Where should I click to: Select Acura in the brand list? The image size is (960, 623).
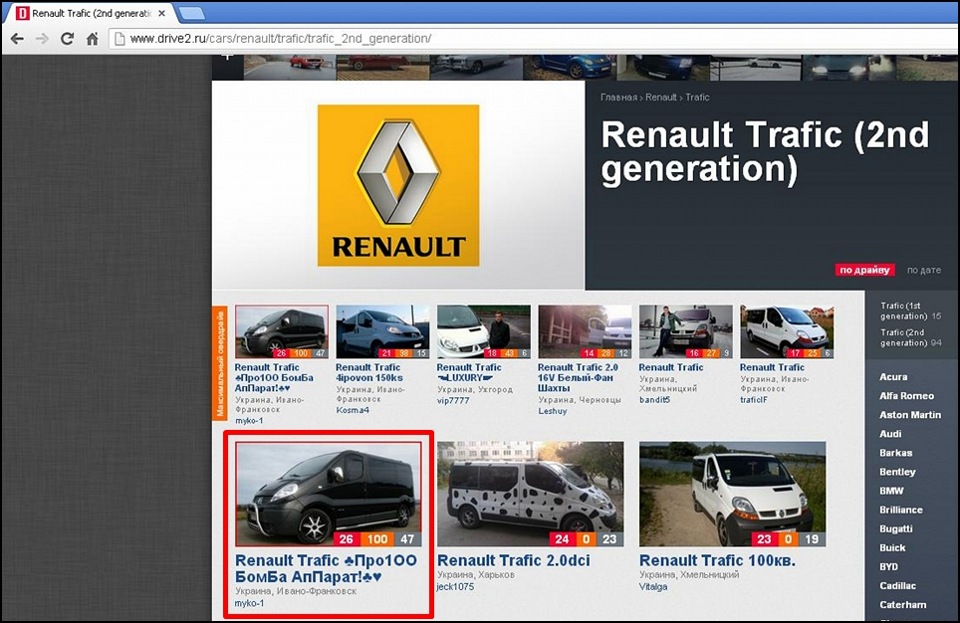click(x=893, y=377)
